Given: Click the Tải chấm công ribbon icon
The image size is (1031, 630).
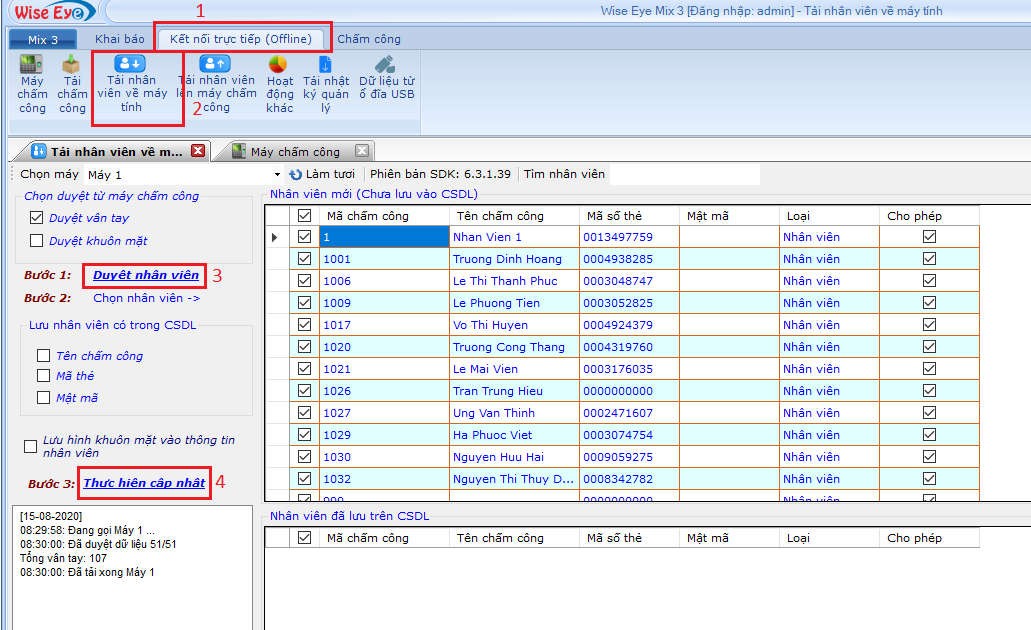Looking at the screenshot, I should (x=71, y=65).
